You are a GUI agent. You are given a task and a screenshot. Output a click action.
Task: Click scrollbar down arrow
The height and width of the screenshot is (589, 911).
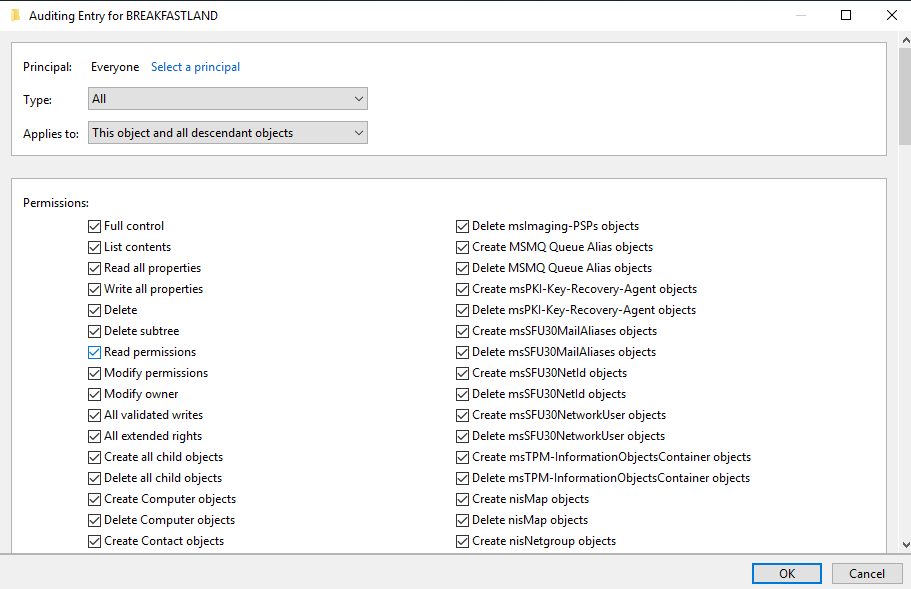904,545
